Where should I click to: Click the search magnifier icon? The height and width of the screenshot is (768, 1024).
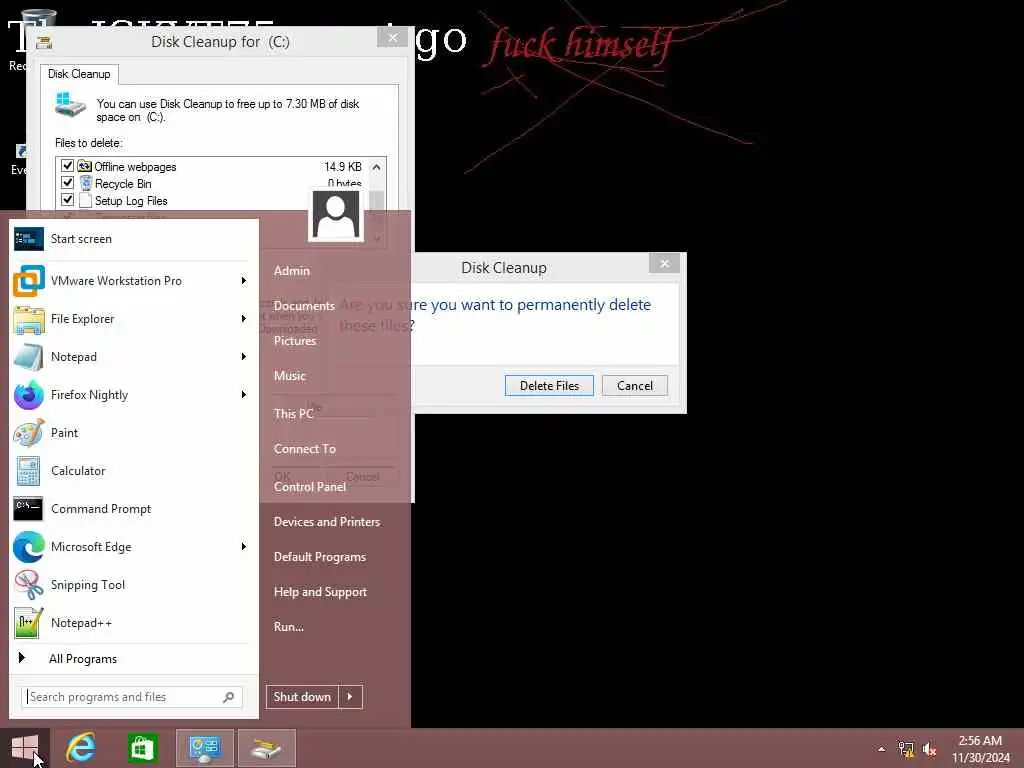click(x=229, y=697)
